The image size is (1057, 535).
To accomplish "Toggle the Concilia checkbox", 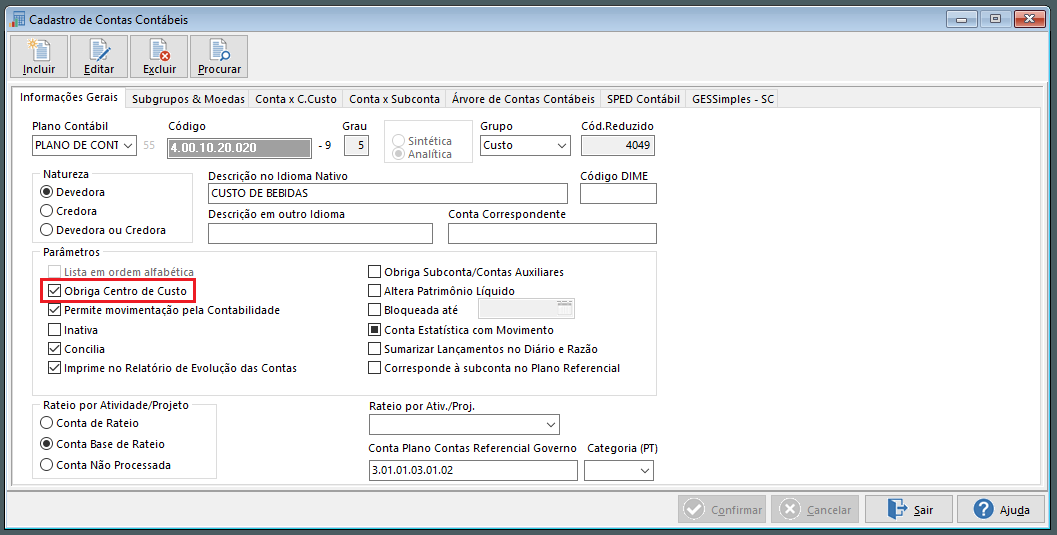I will (x=55, y=348).
